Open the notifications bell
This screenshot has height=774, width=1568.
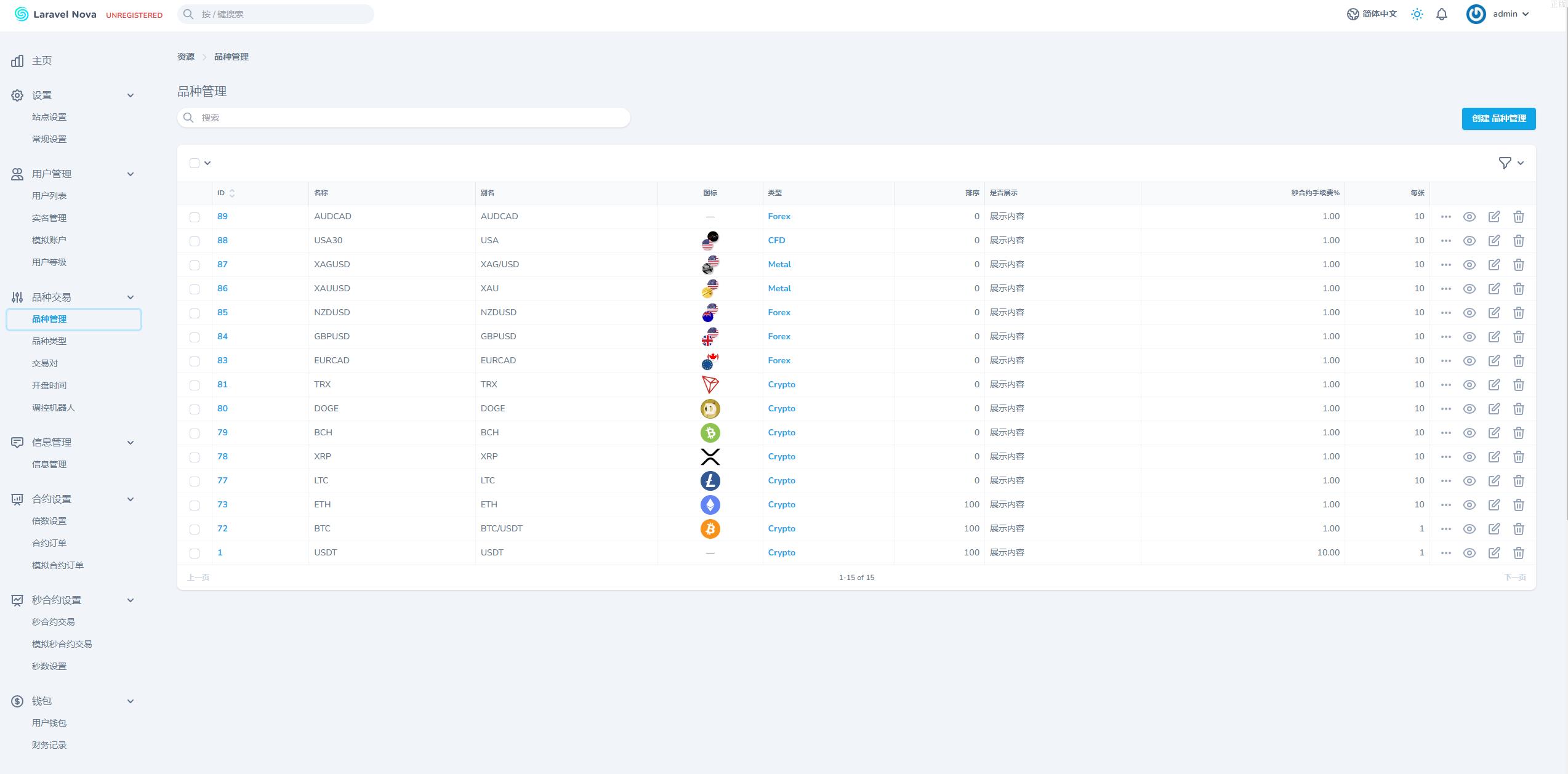pyautogui.click(x=1442, y=14)
